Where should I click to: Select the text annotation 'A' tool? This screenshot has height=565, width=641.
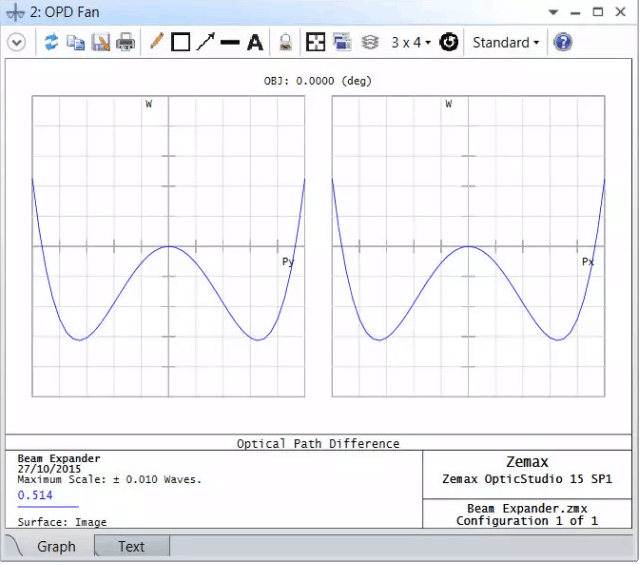tap(255, 42)
